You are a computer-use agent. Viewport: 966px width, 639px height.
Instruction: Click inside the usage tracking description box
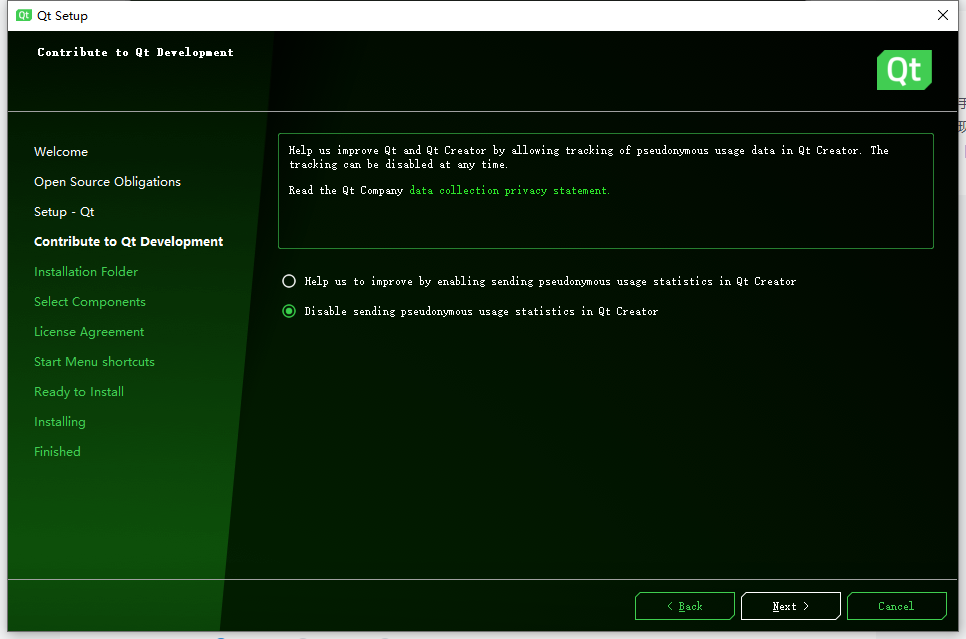(x=604, y=190)
